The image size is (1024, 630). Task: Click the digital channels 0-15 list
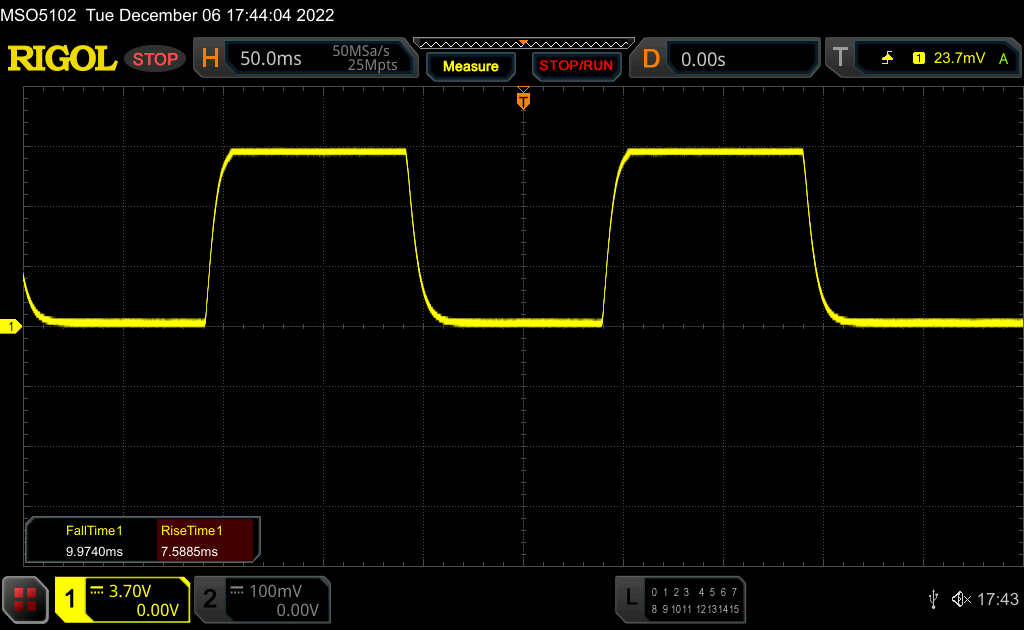[x=695, y=601]
